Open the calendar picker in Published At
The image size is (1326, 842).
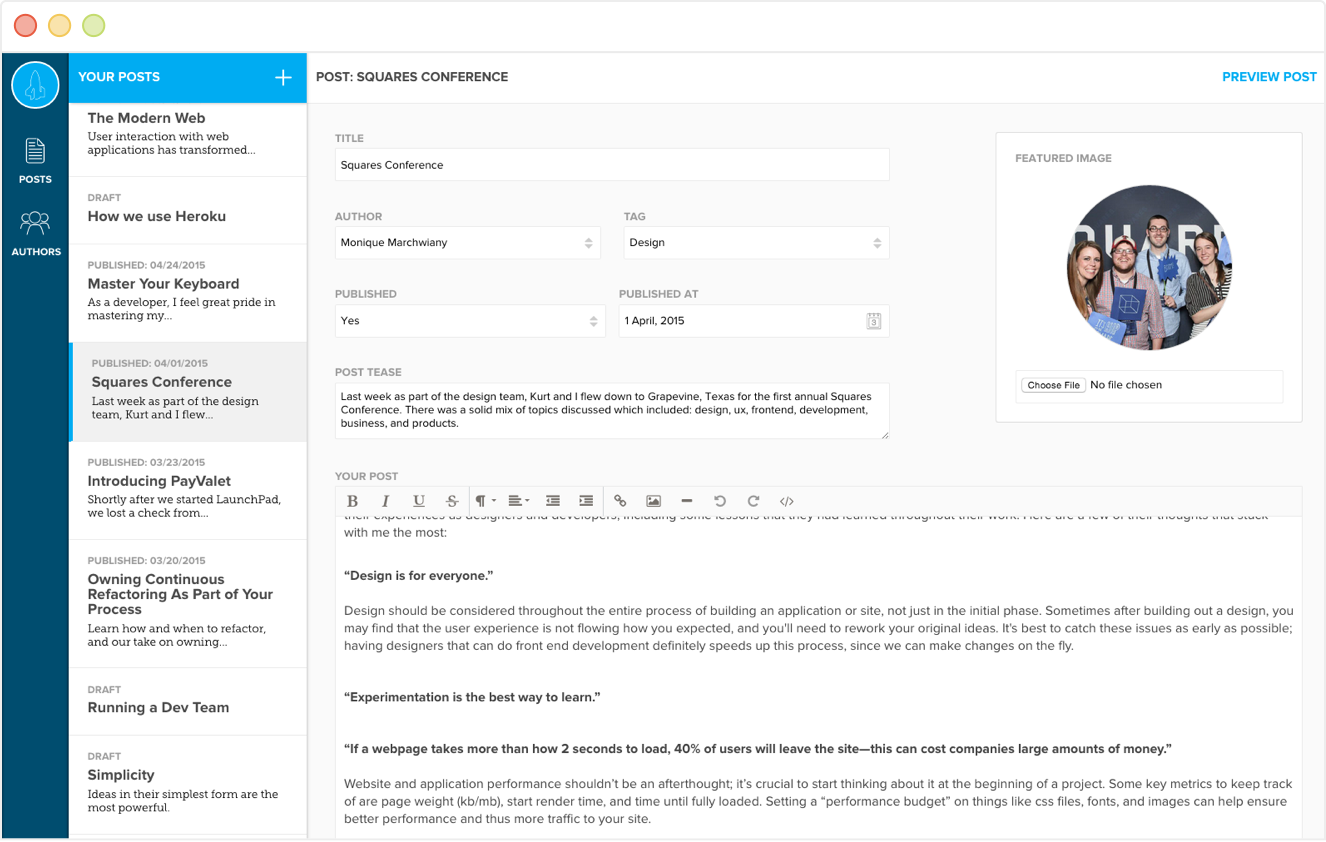pyautogui.click(x=873, y=321)
